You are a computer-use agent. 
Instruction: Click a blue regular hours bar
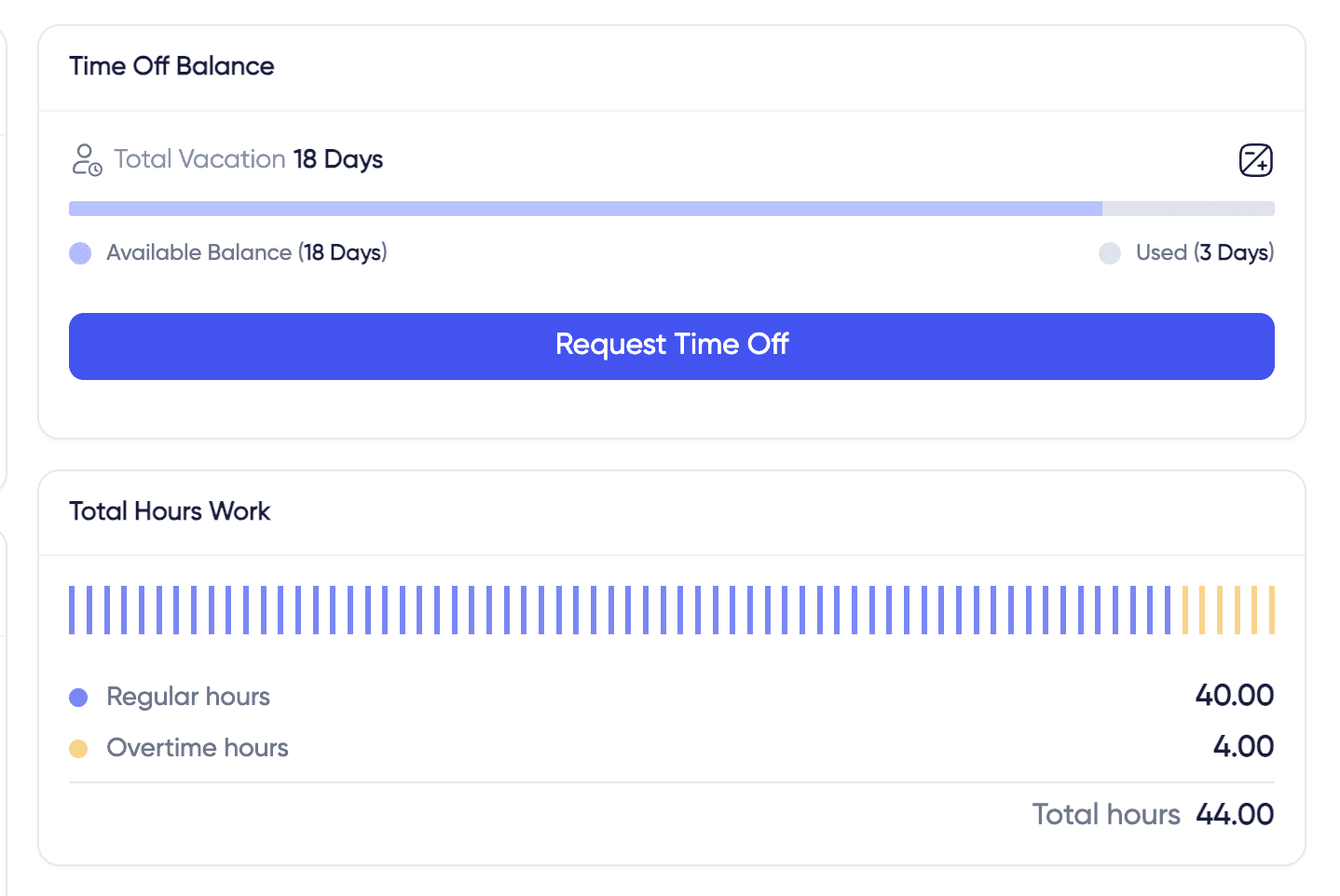[559, 609]
